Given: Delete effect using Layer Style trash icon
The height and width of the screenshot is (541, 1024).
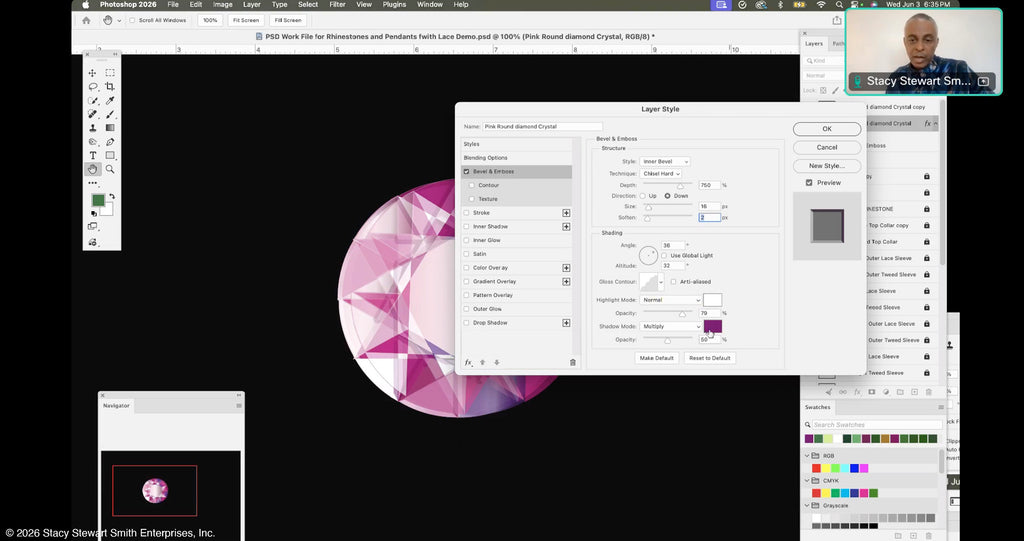Looking at the screenshot, I should click(x=573, y=362).
